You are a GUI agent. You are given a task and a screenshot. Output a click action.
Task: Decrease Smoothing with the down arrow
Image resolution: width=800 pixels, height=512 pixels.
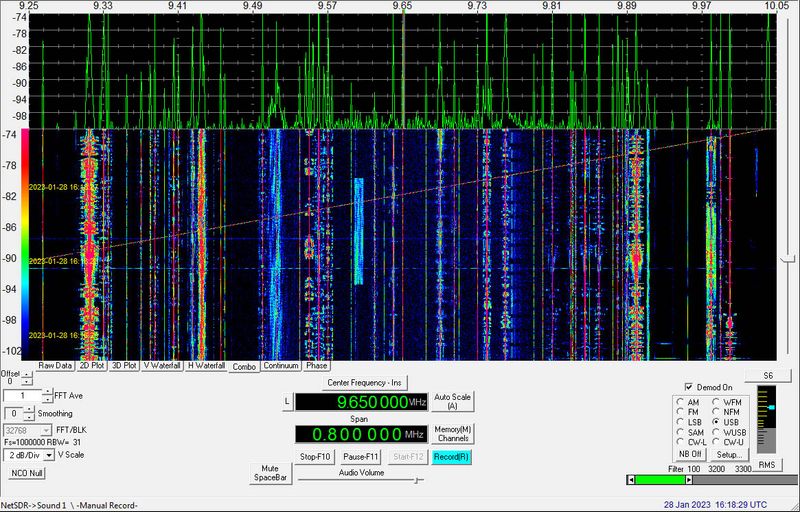coord(30,417)
